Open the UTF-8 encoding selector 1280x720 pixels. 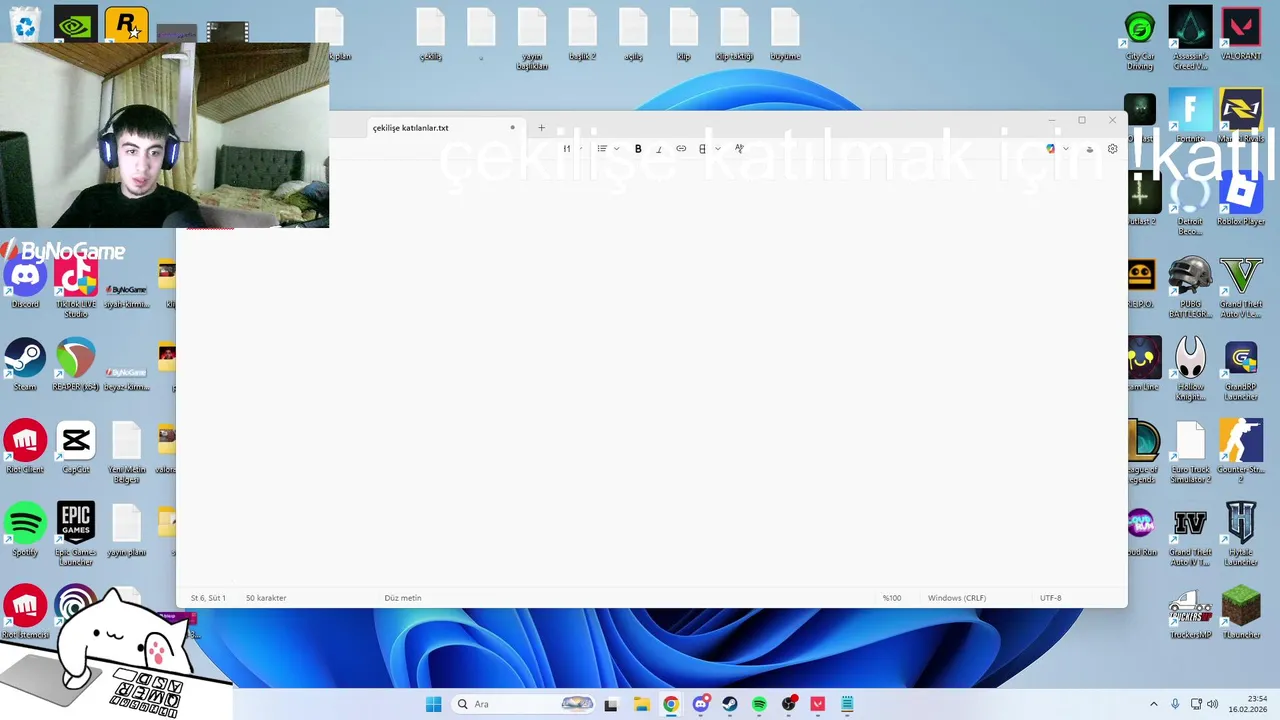1050,598
